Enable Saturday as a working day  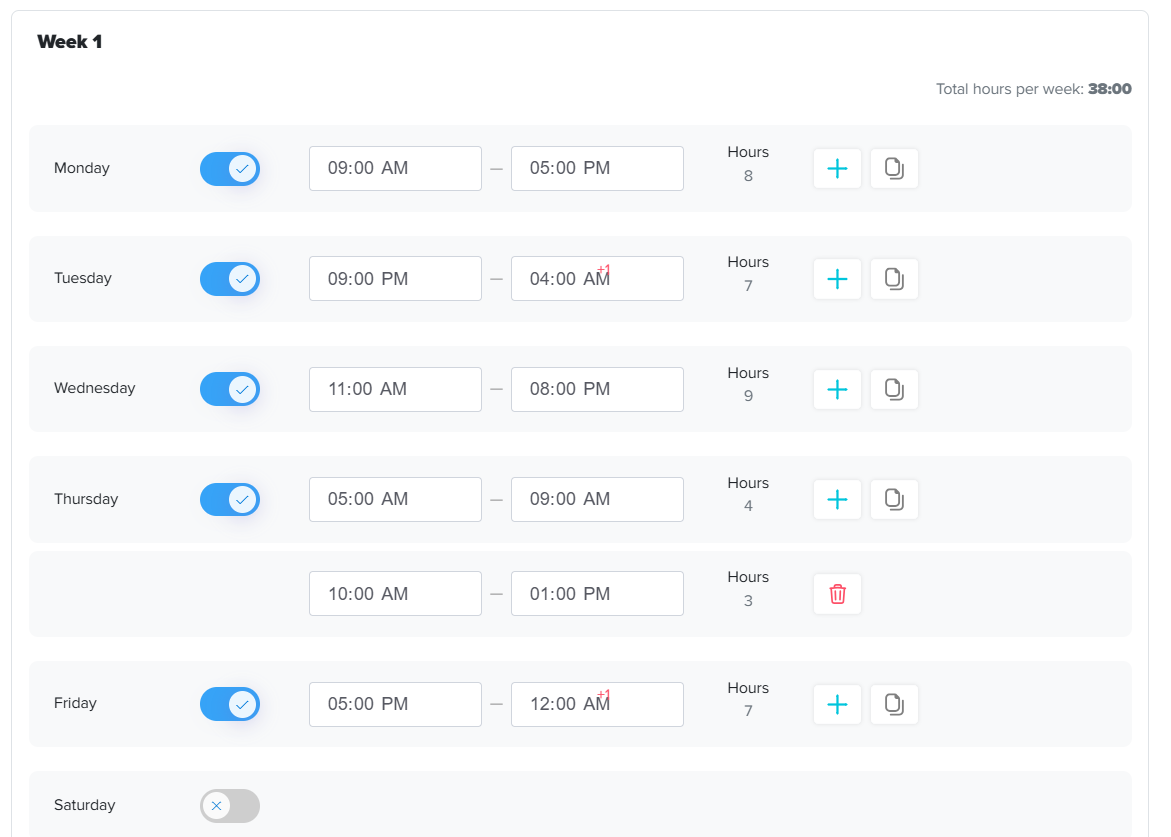point(230,806)
